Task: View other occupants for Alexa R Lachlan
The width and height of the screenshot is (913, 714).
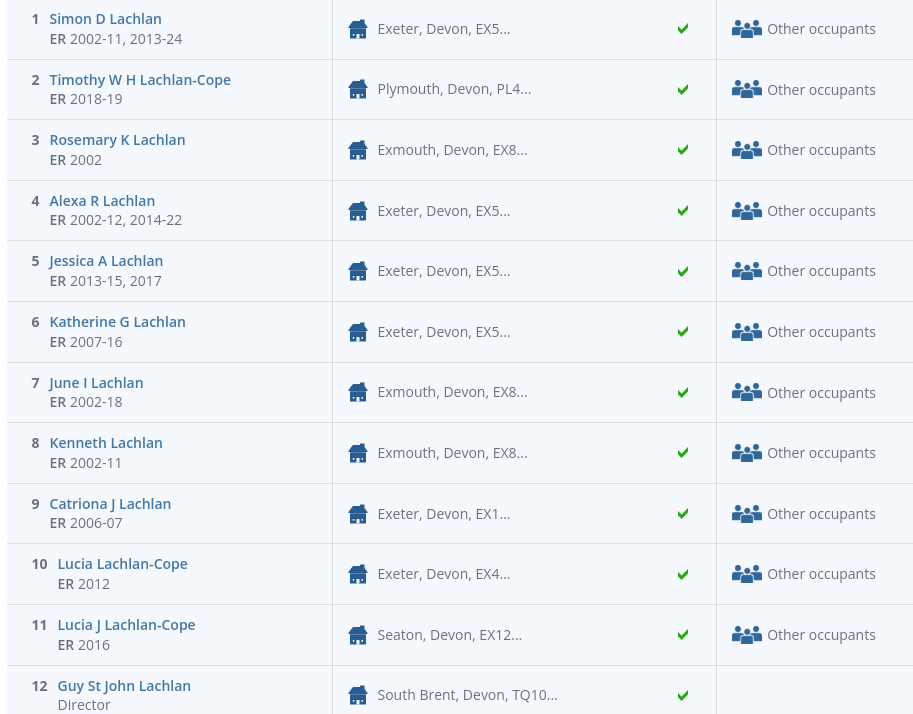Action: 821,211
